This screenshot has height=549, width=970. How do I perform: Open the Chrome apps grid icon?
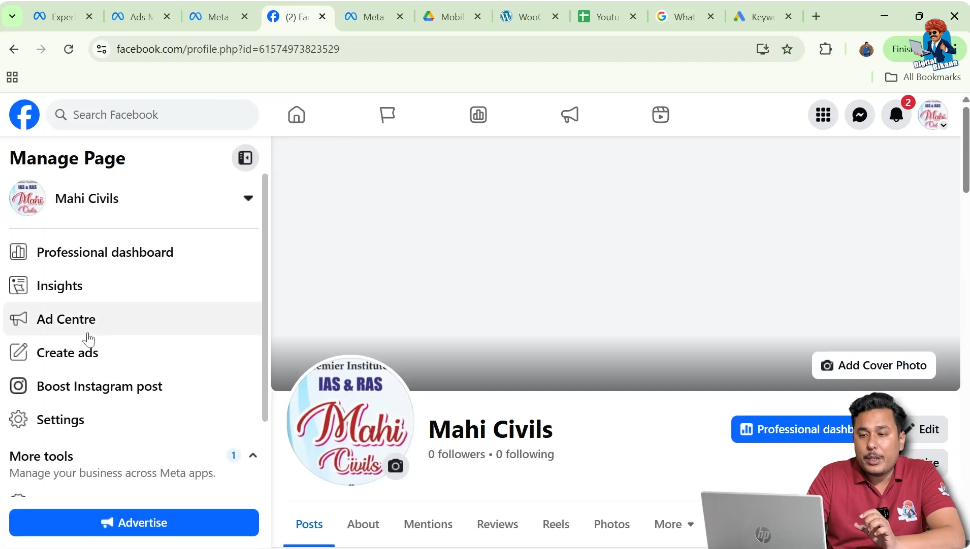click(12, 77)
